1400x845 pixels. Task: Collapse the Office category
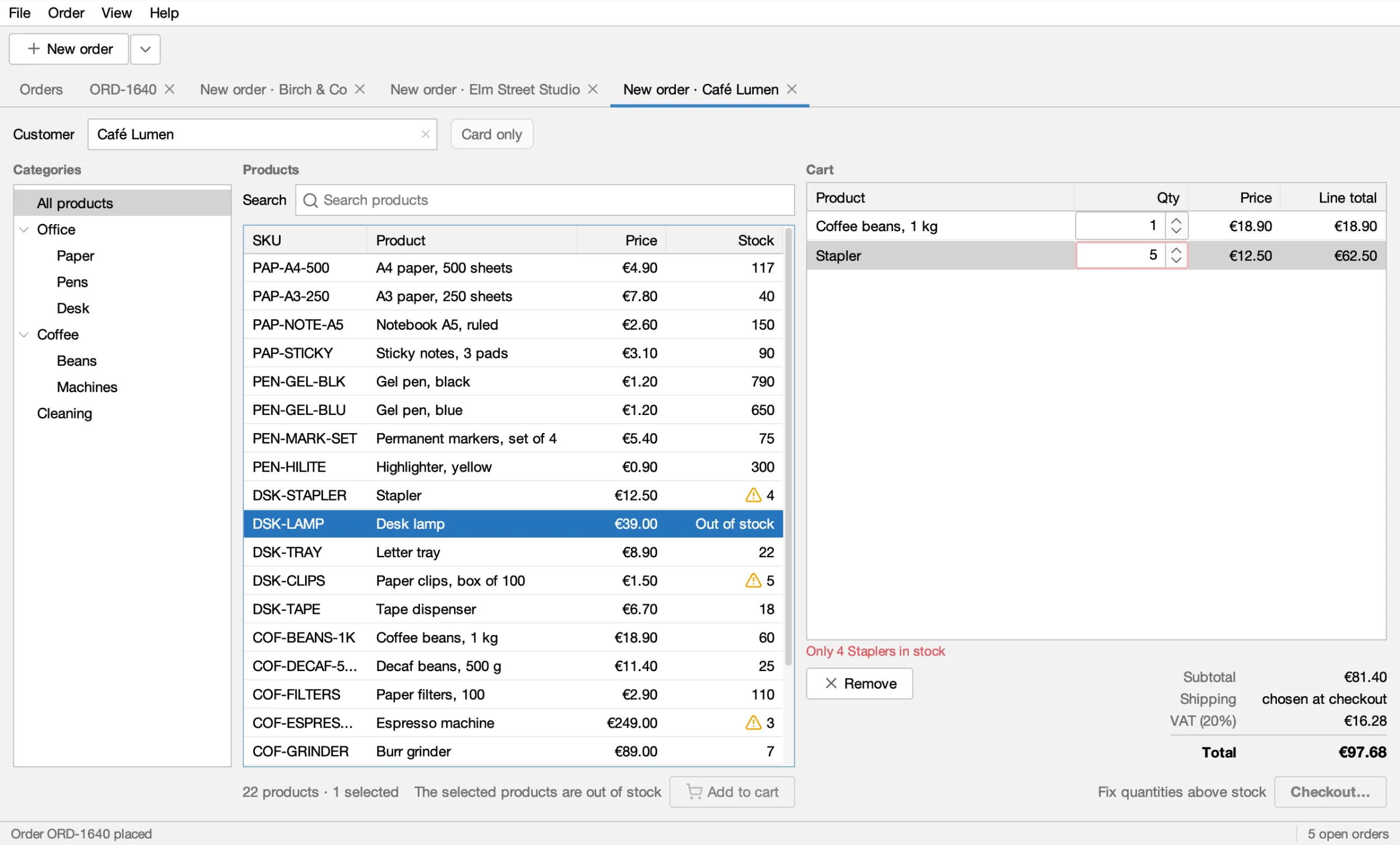[x=24, y=229]
